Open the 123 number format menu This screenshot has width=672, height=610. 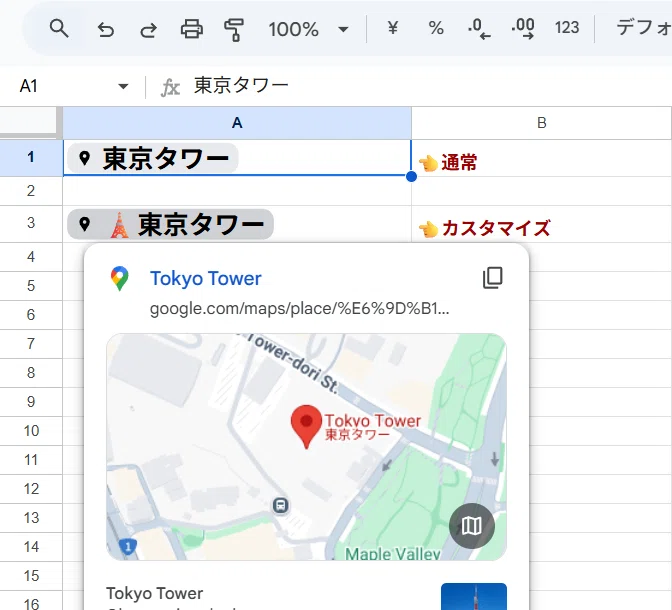pos(567,28)
